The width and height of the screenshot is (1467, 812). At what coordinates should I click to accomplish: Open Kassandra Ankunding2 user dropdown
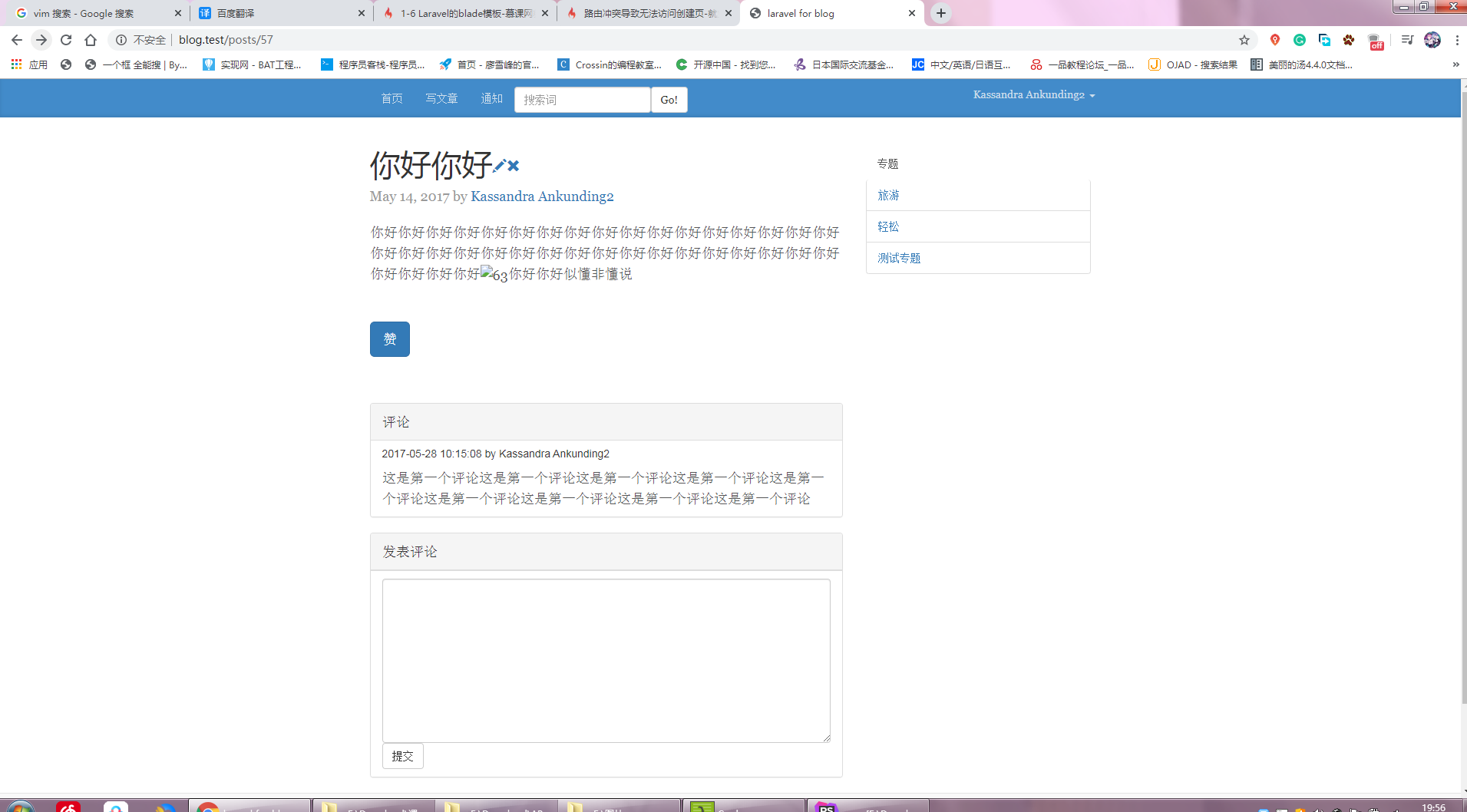pos(1034,95)
